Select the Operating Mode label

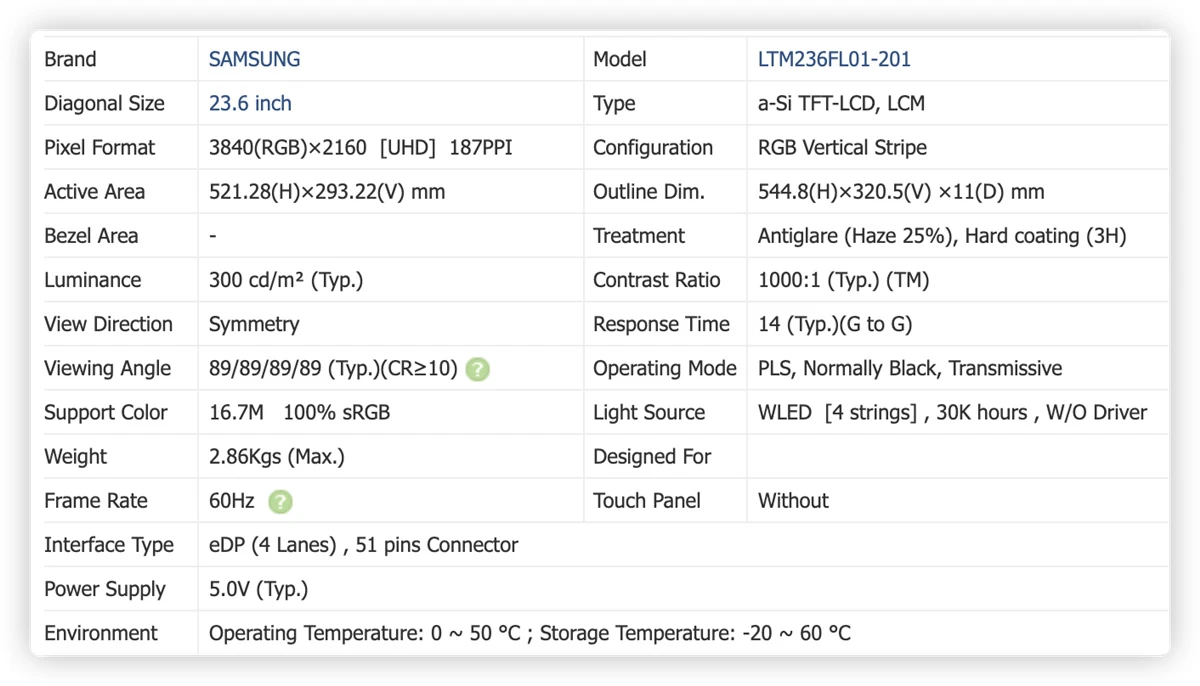click(665, 368)
